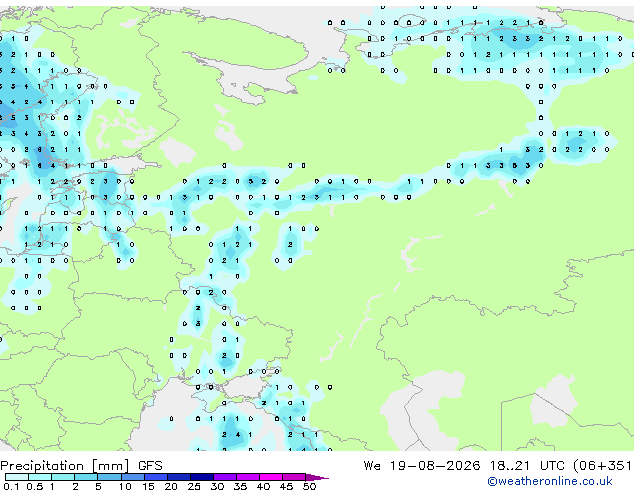The height and width of the screenshot is (490, 634).
Task: Click the 10–15 mm legend color swatch
Action: point(132,477)
